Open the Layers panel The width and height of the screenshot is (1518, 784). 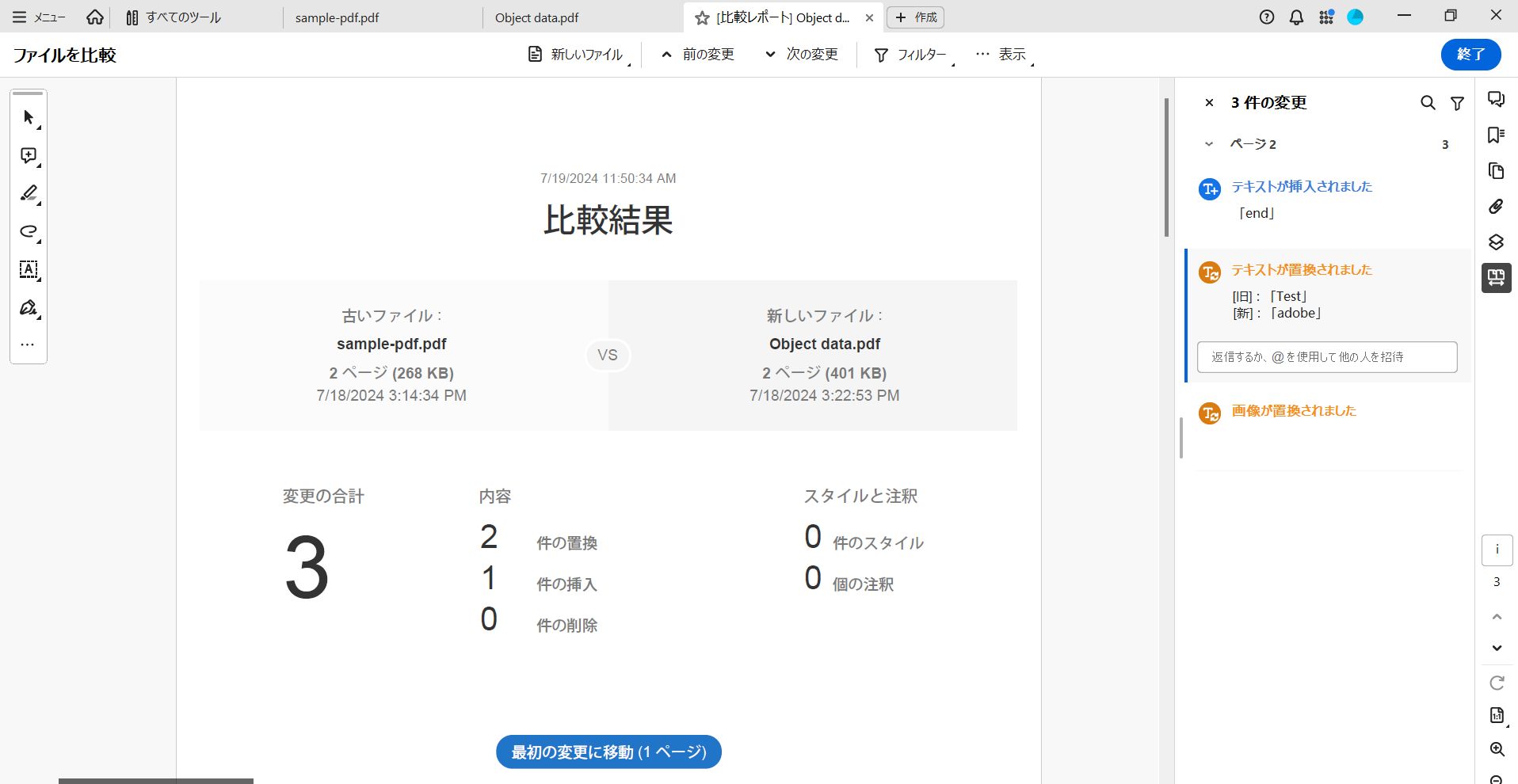pos(1497,242)
